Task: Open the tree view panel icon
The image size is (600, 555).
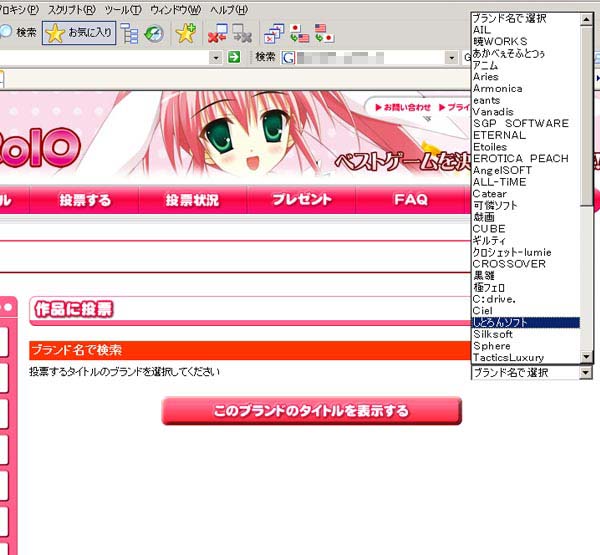Action: pos(129,33)
